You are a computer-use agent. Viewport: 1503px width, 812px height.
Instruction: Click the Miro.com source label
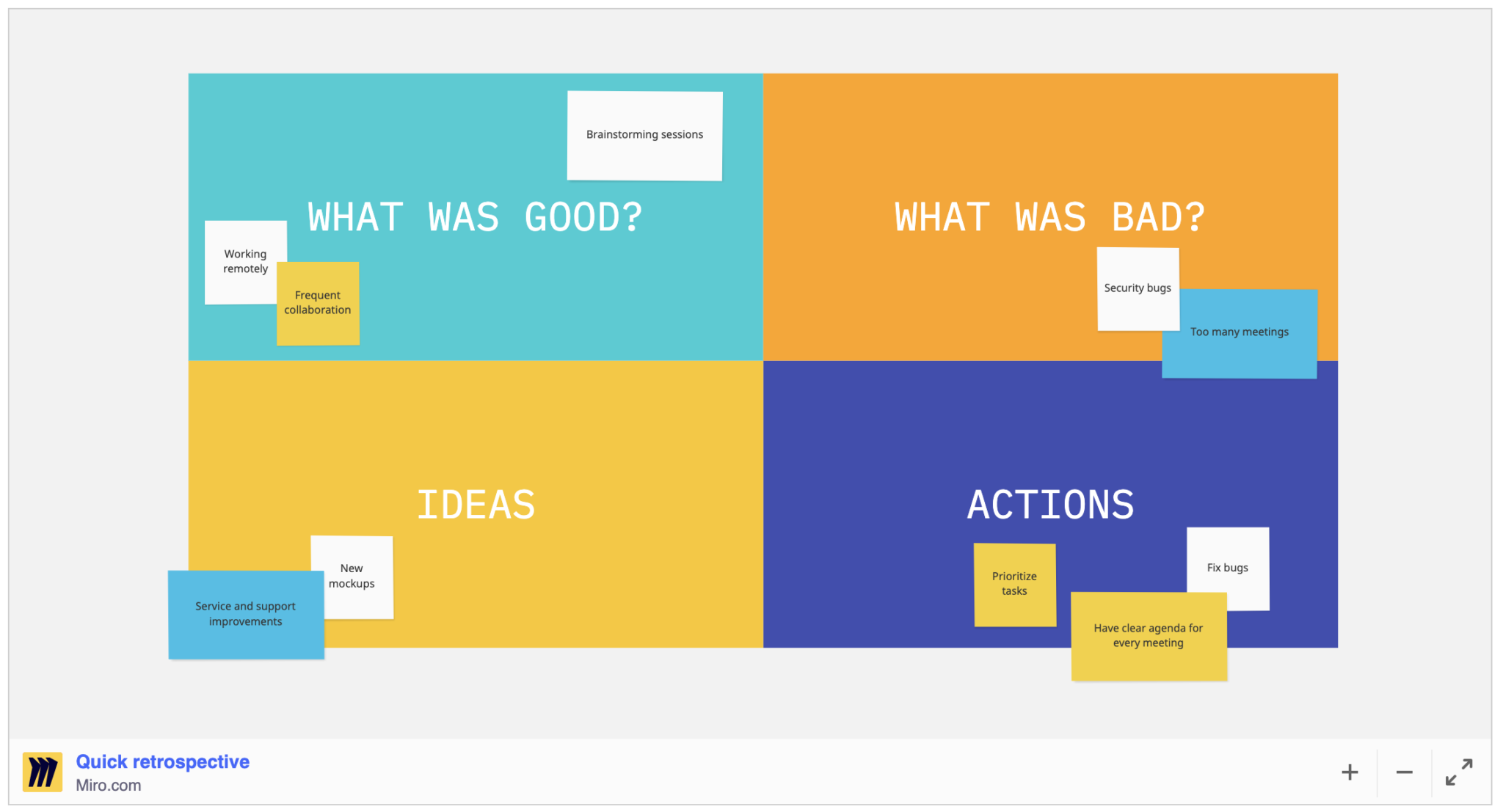(x=109, y=785)
